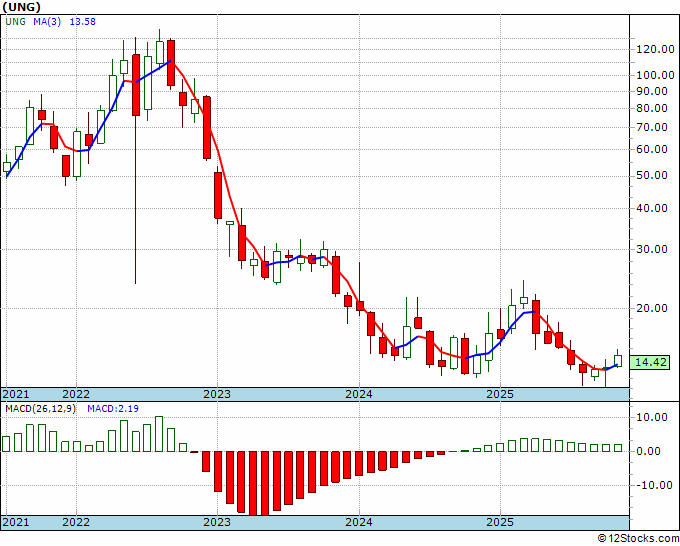Viewport: 680px width, 546px height.
Task: Click the 2025 label on price time axis
Action: tap(500, 394)
